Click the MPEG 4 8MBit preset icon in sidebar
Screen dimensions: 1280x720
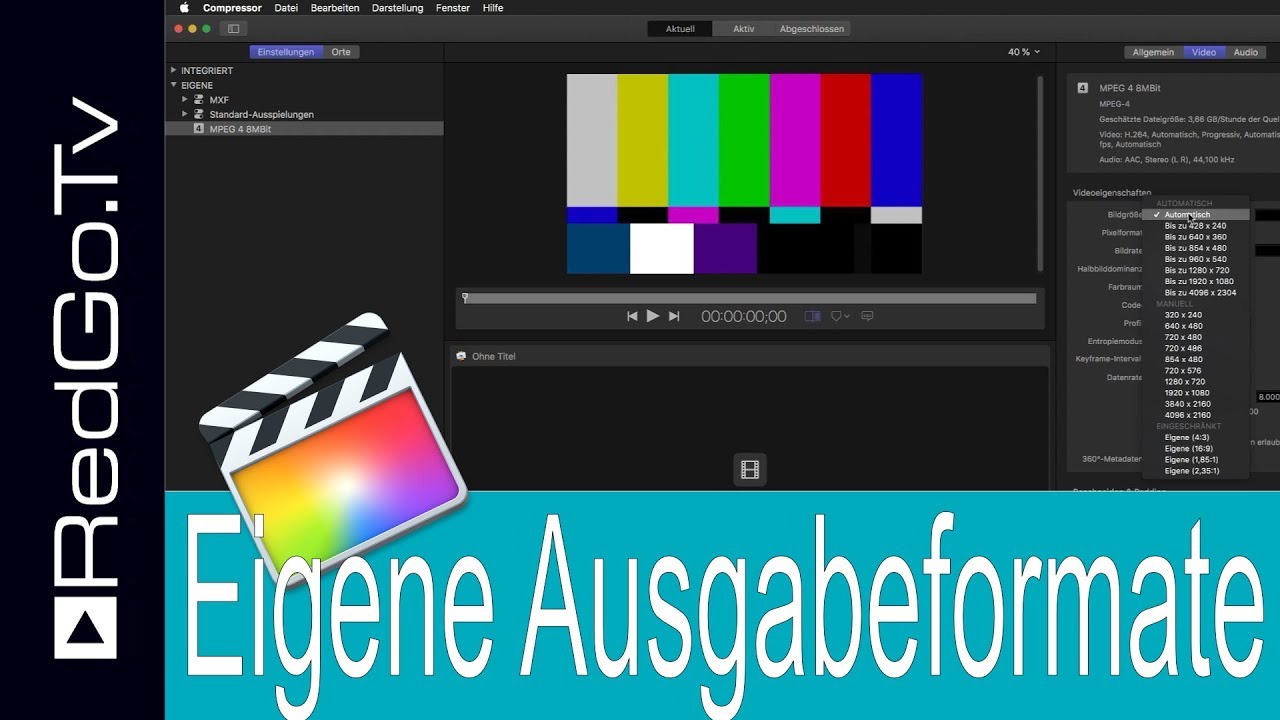coord(199,129)
